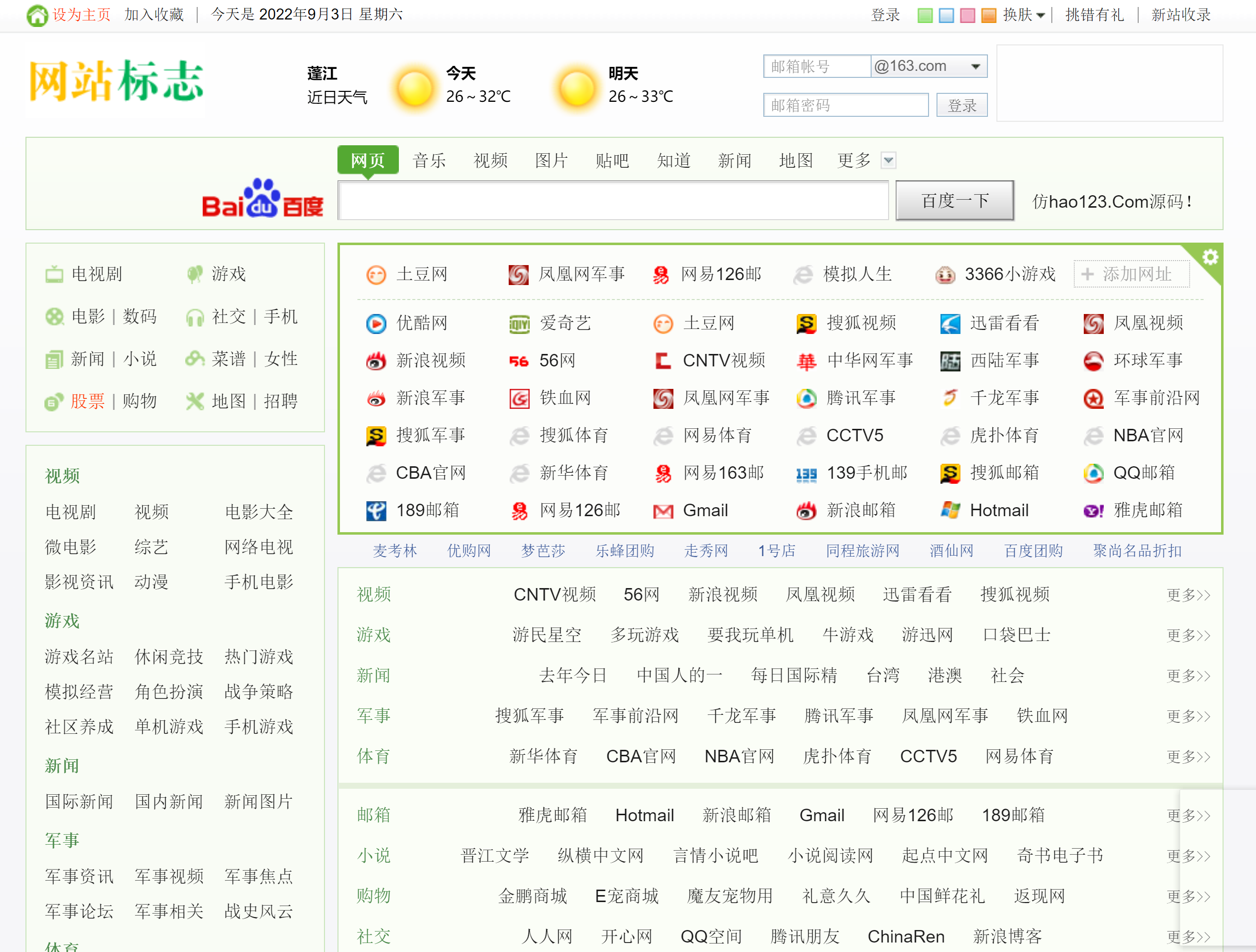Screen dimensions: 1256x952
Task: Click the 西陆军事 icon
Action: point(950,361)
